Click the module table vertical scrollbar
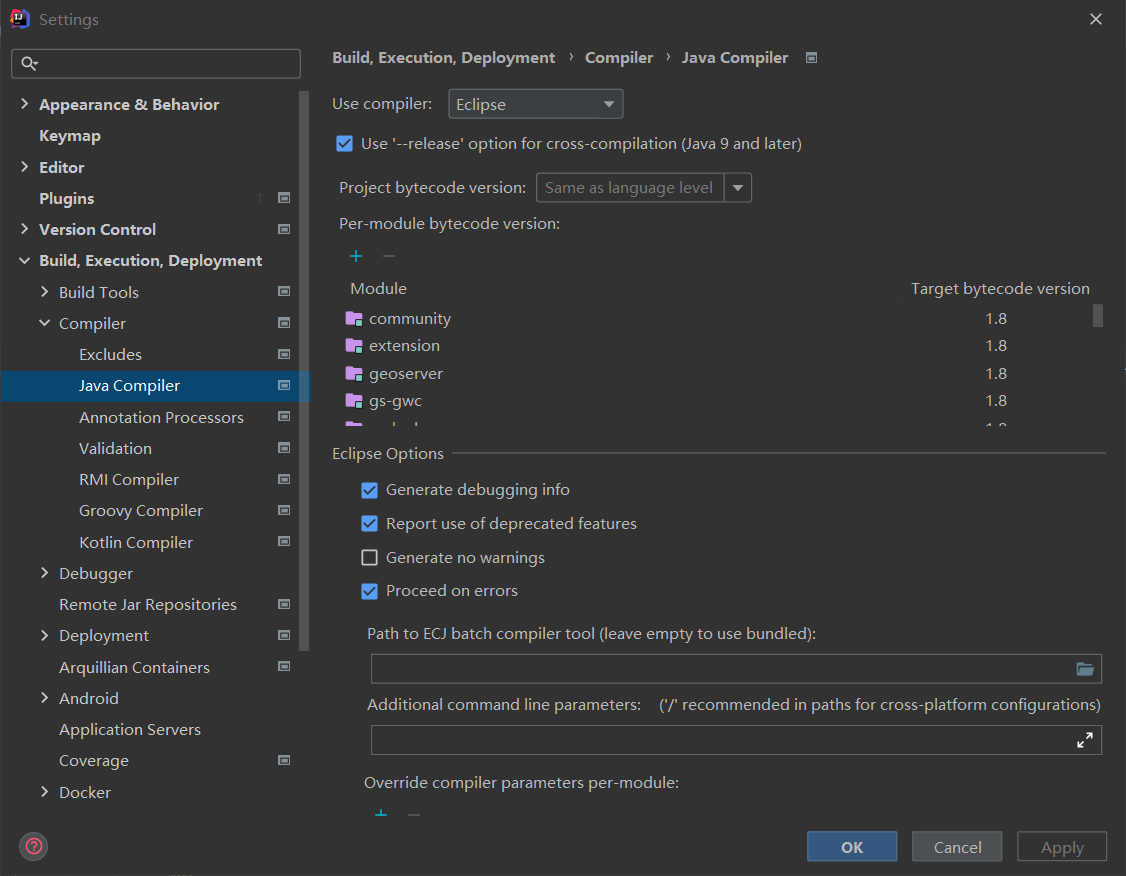 [x=1098, y=316]
